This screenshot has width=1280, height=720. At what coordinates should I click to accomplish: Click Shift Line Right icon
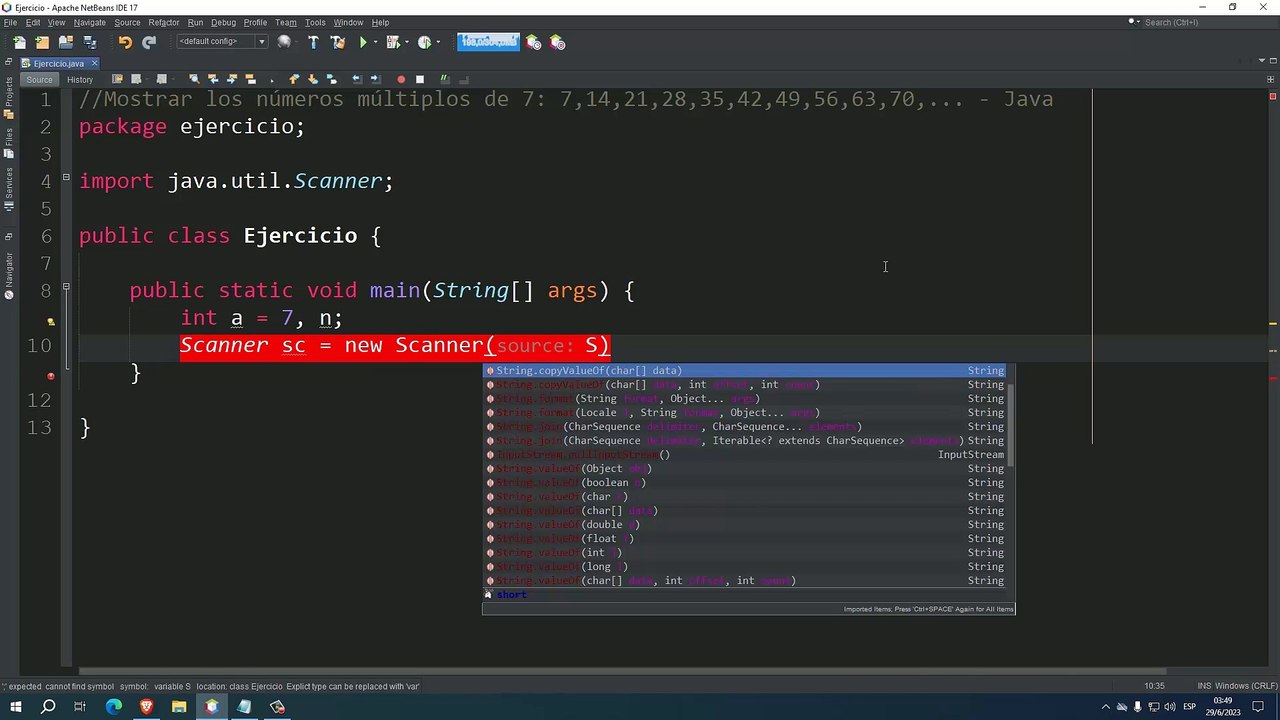376,79
